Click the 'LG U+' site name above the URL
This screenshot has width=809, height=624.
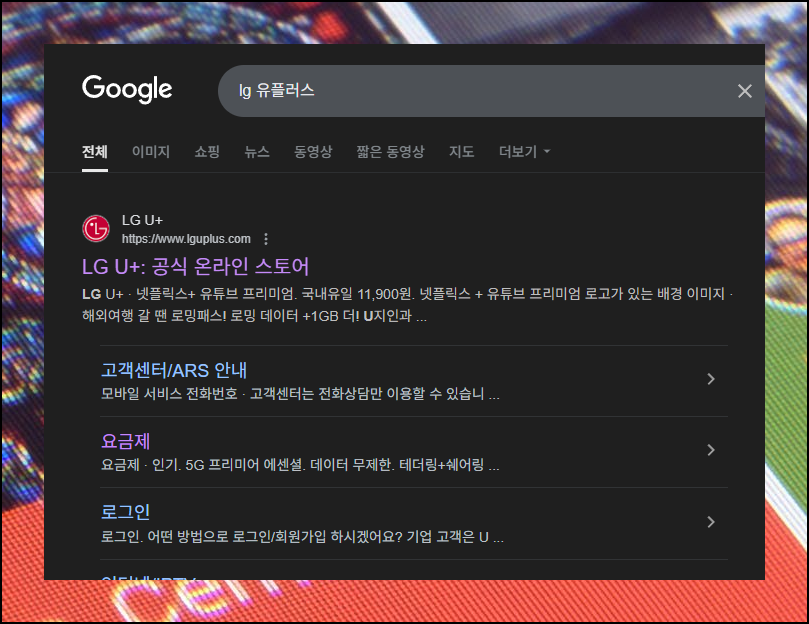pyautogui.click(x=142, y=220)
